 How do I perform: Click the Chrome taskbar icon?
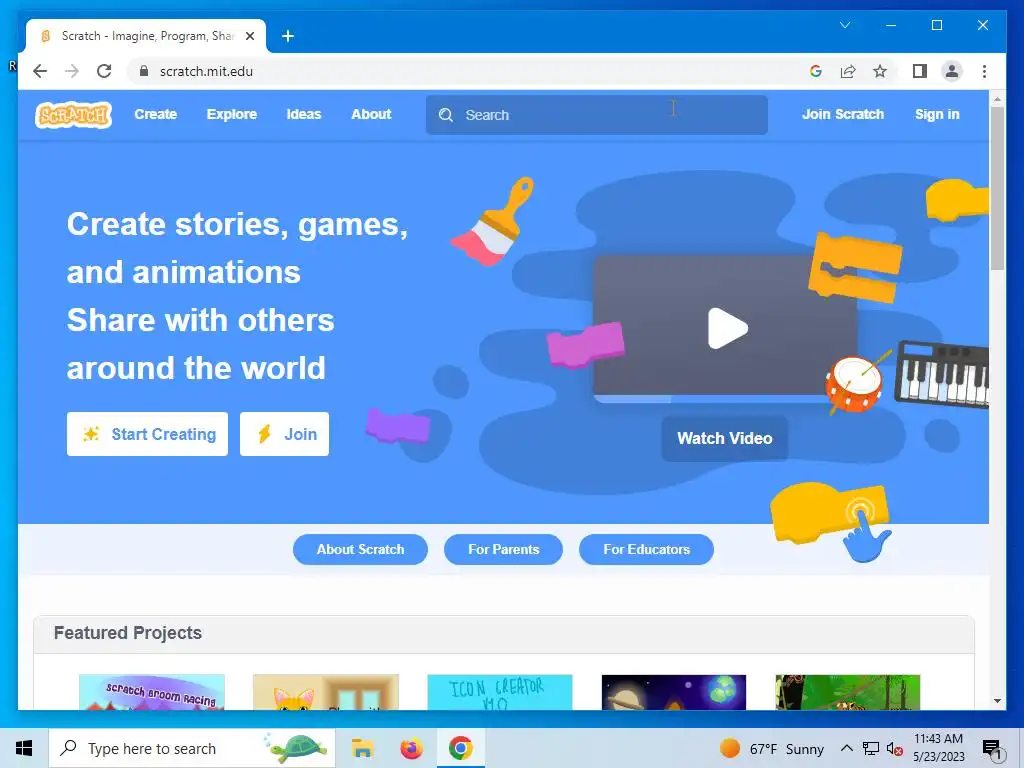pos(460,748)
